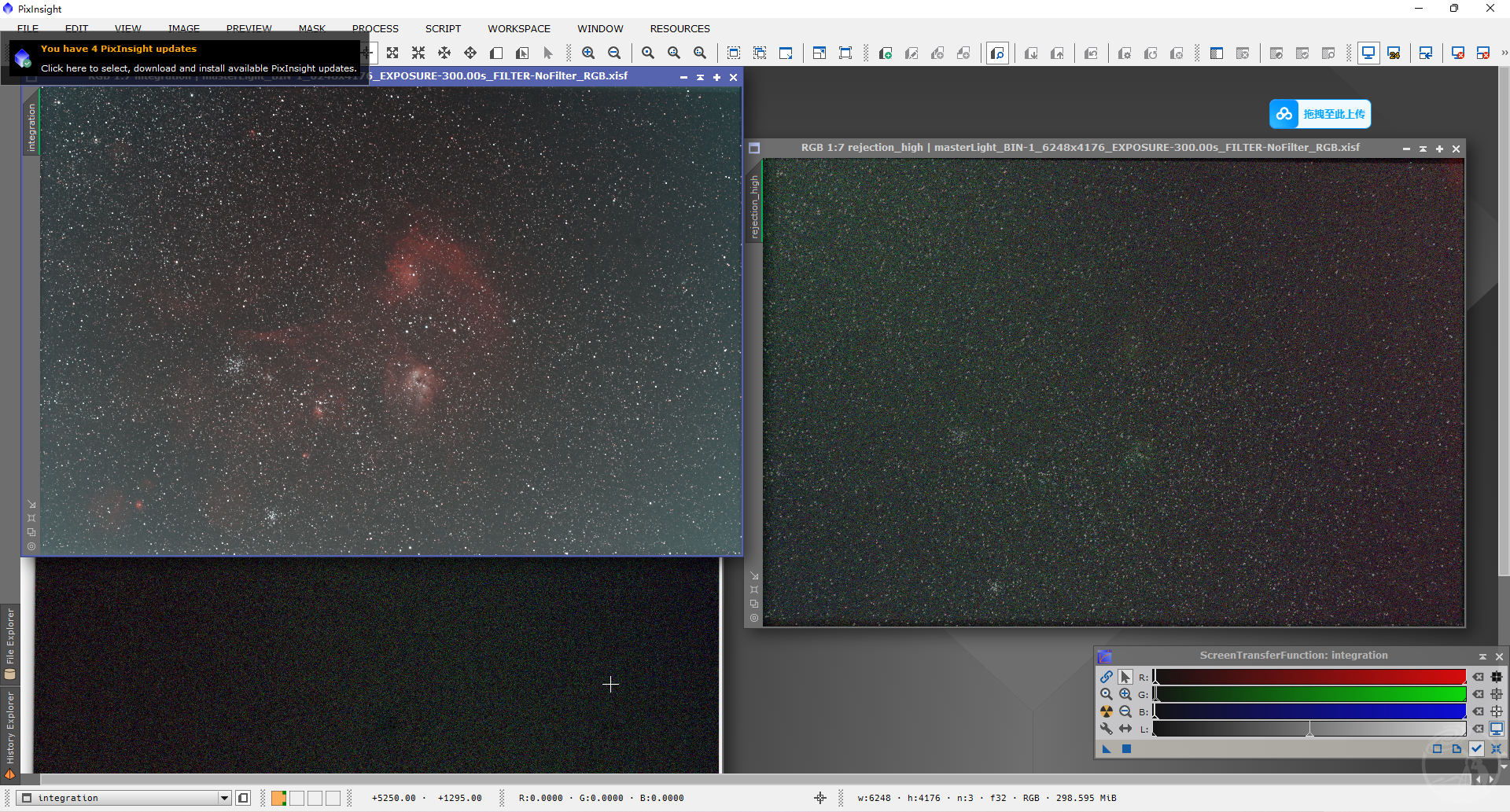Click the blue Apply square in STF

pyautogui.click(x=1126, y=749)
